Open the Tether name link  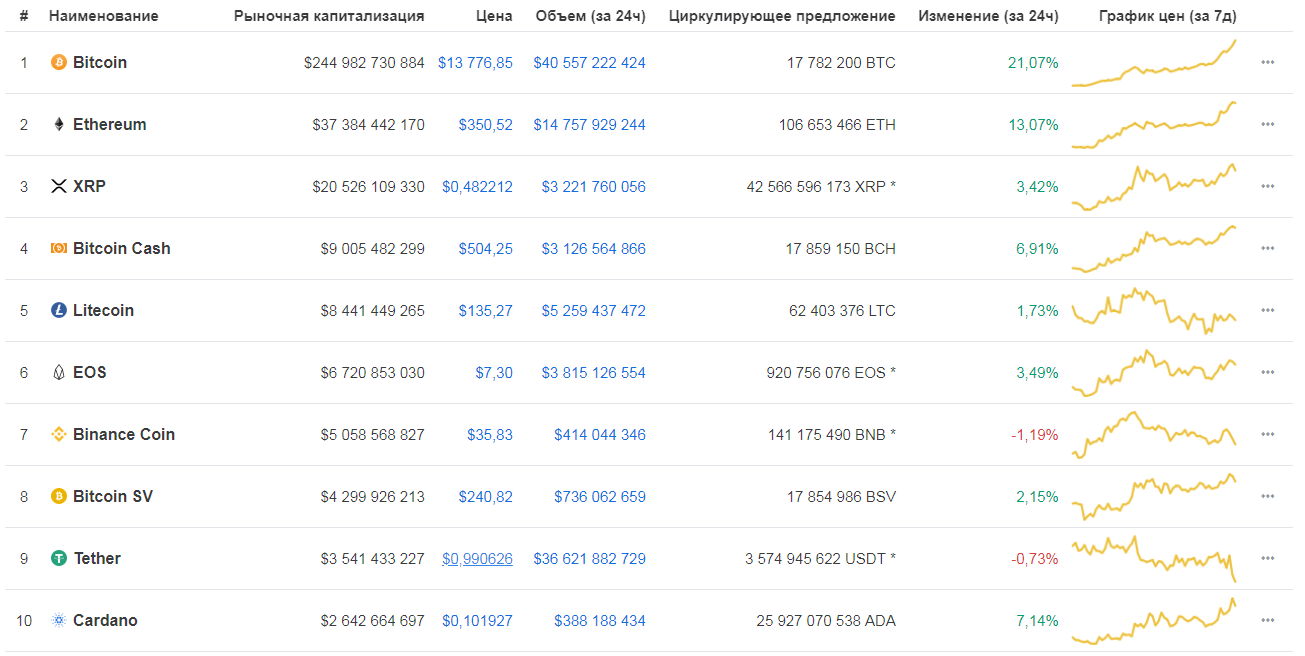tap(97, 558)
